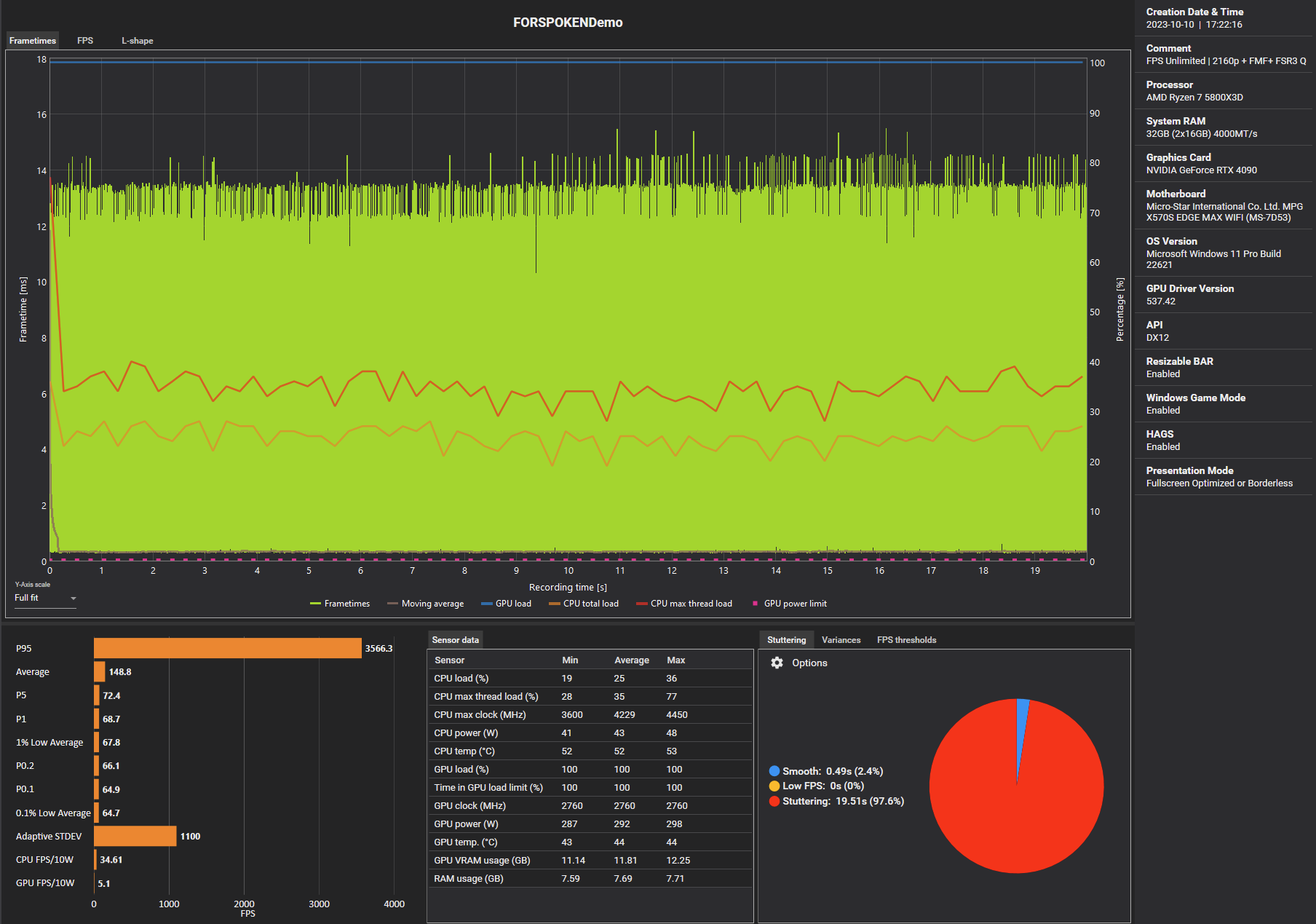Click the Max column header
The image size is (1316, 924).
(x=675, y=660)
